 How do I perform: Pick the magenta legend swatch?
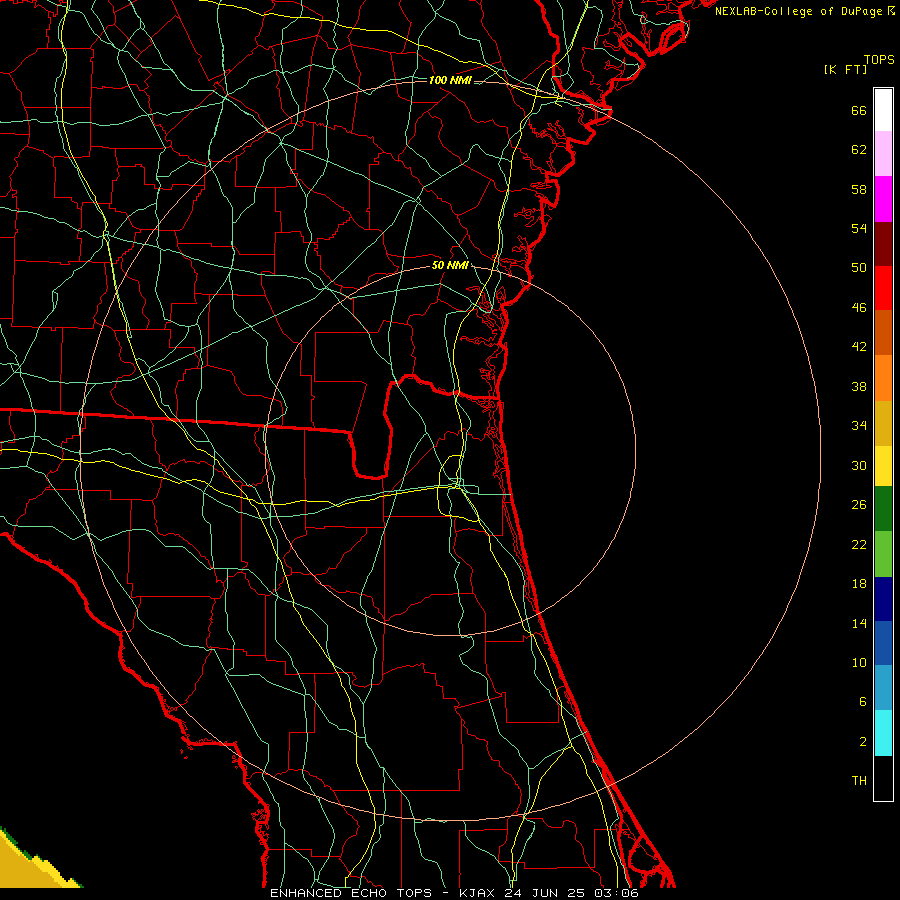pyautogui.click(x=883, y=199)
